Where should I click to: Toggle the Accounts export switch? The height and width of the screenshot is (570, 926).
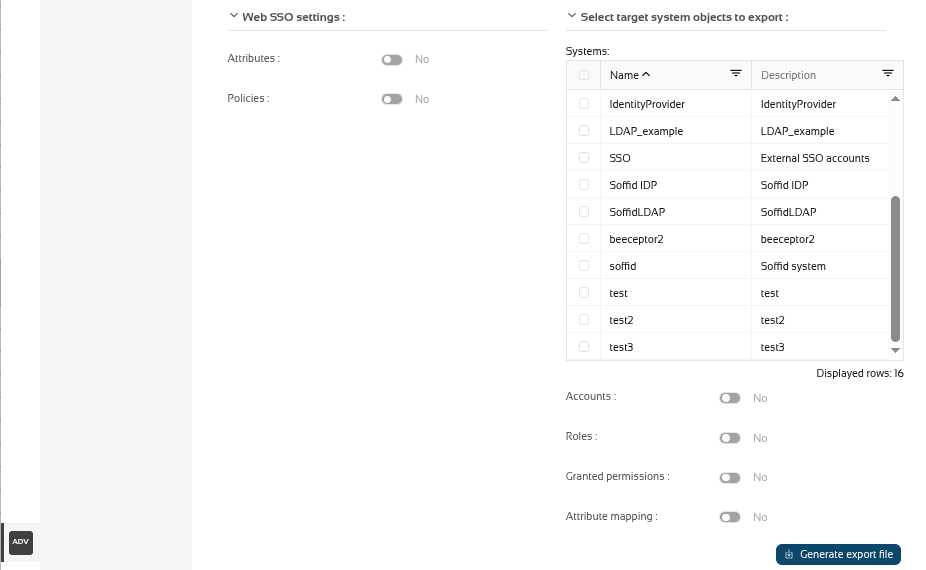(x=730, y=398)
